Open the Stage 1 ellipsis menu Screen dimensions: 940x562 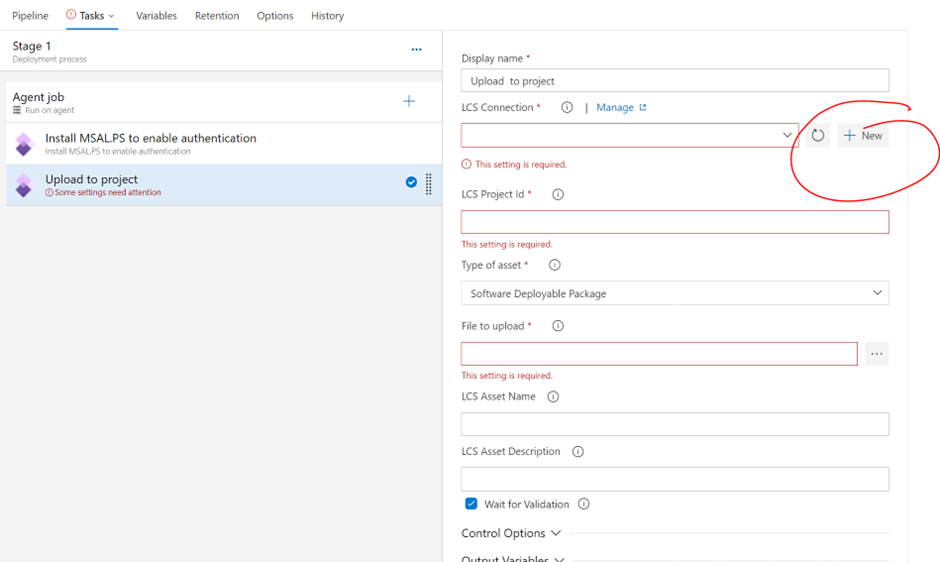pos(416,49)
